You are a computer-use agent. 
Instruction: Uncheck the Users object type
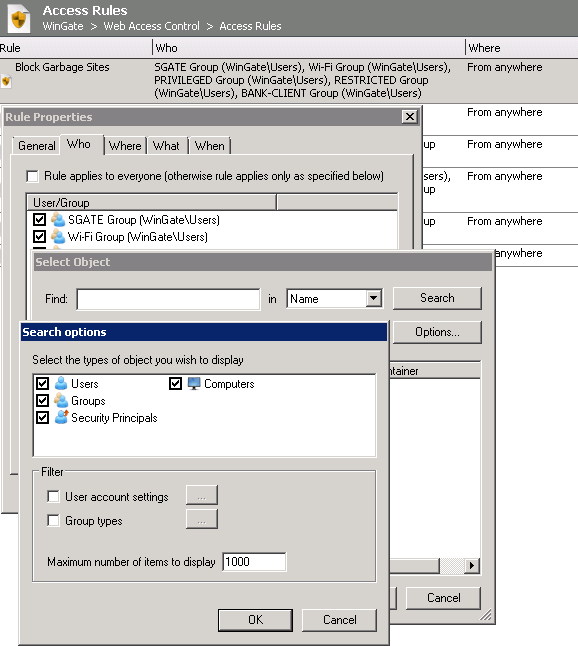point(42,384)
